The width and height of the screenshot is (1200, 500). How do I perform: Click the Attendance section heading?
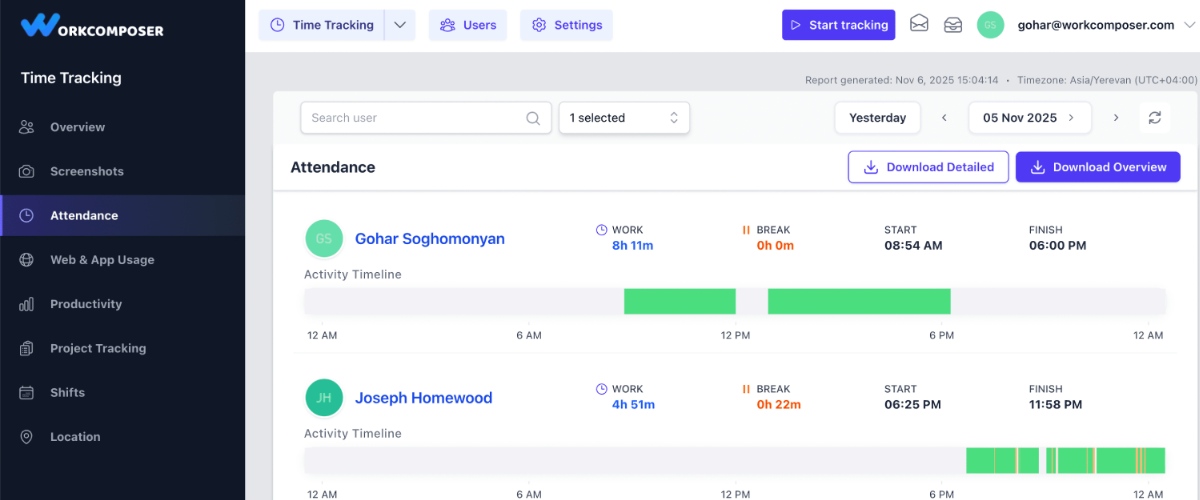point(333,167)
